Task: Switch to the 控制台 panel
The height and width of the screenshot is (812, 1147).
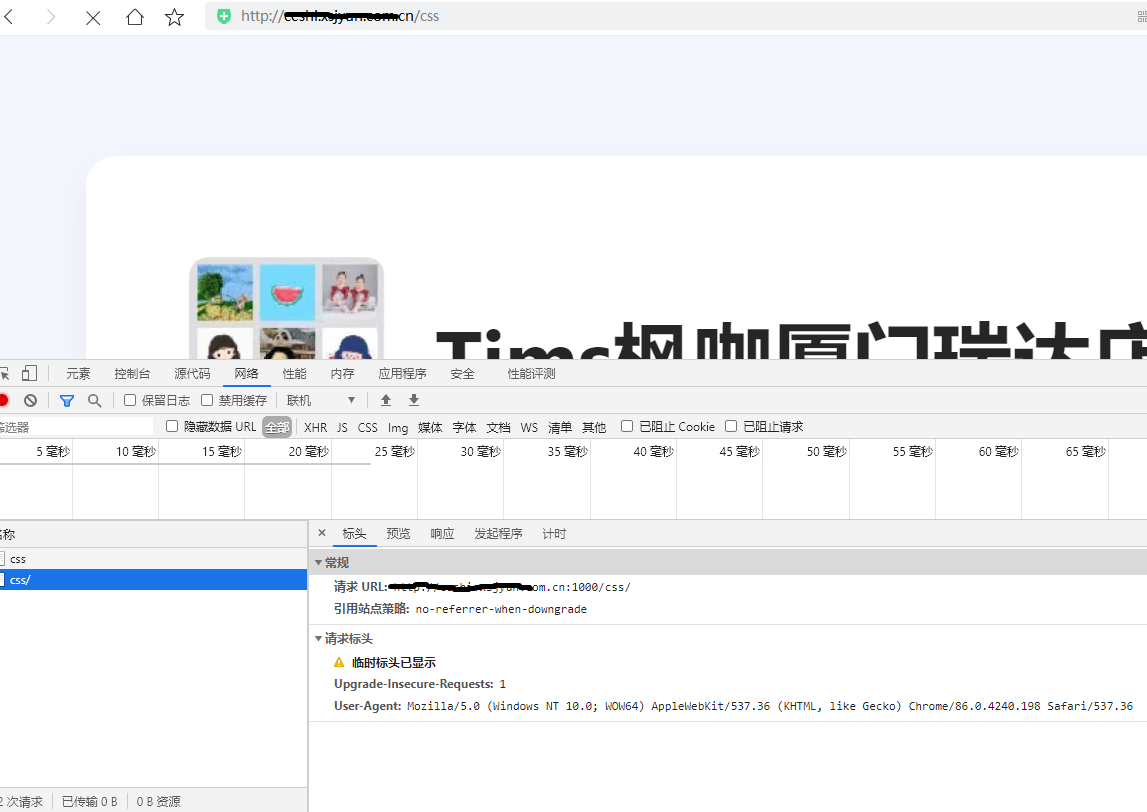Action: coord(131,372)
